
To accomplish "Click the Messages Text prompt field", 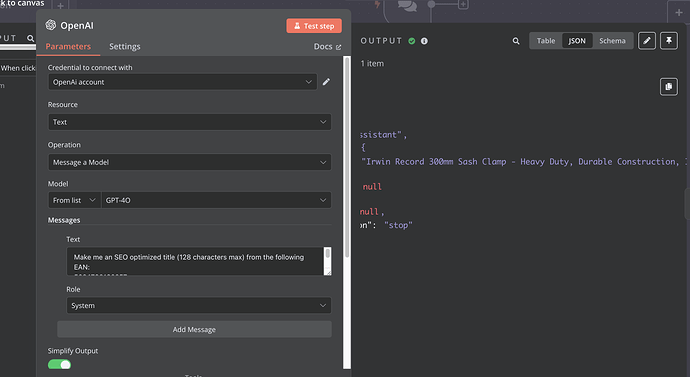I will [195, 261].
